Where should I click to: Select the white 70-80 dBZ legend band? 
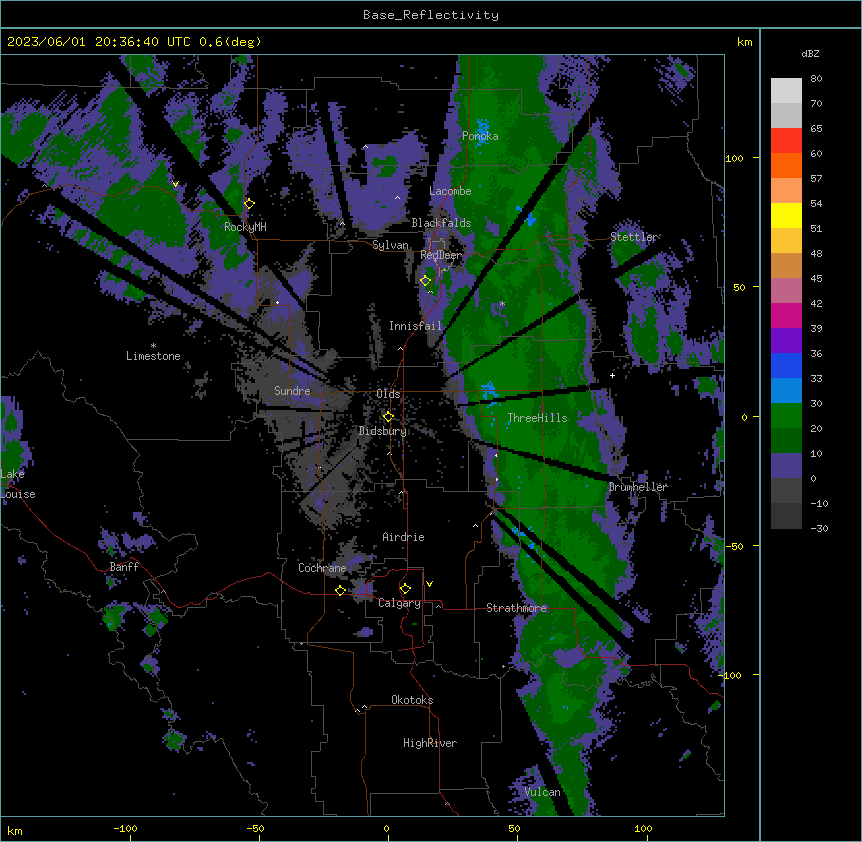786,91
